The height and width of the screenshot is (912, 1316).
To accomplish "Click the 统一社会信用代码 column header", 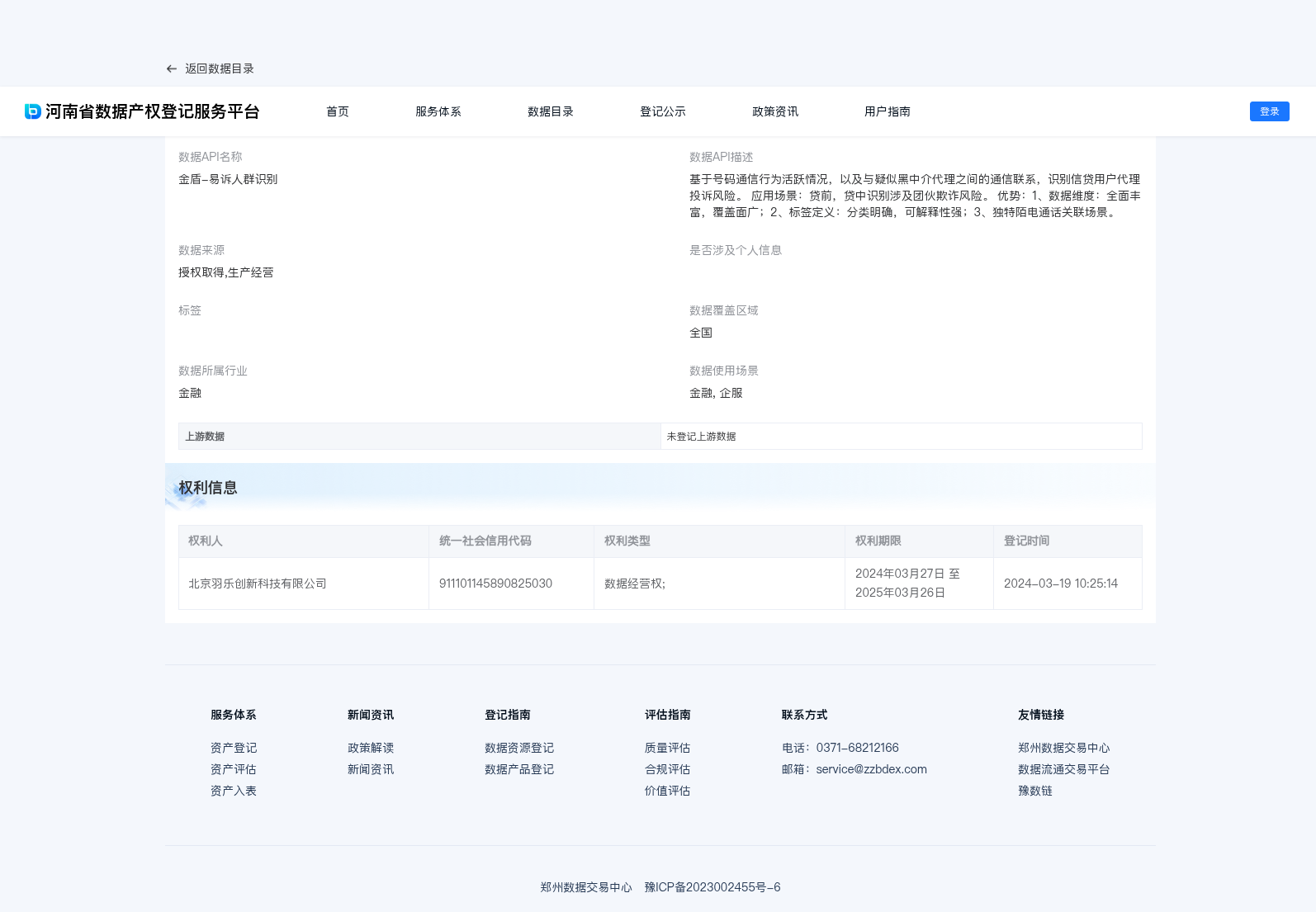I will [x=512, y=541].
